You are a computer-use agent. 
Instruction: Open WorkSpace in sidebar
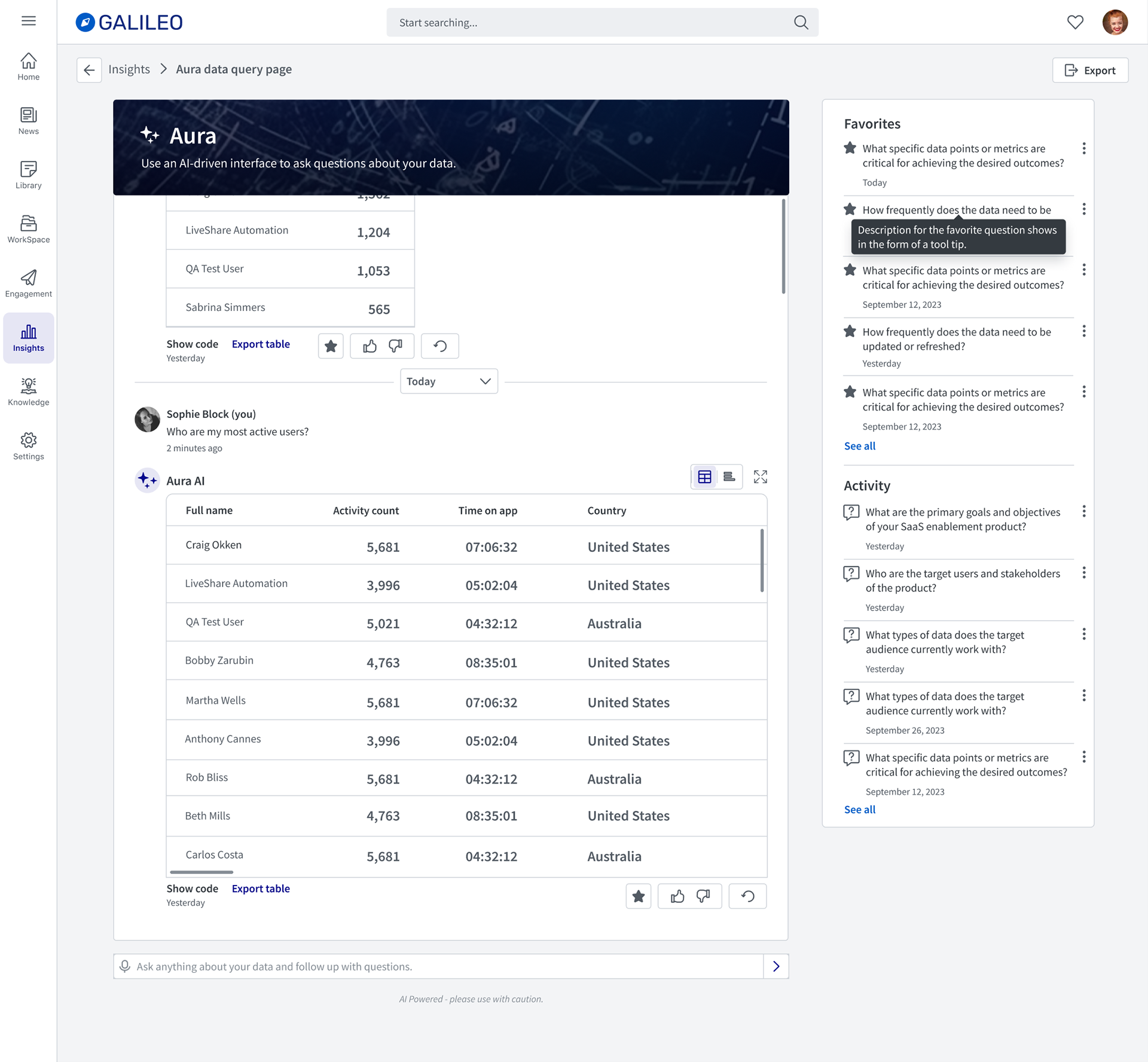click(x=28, y=230)
